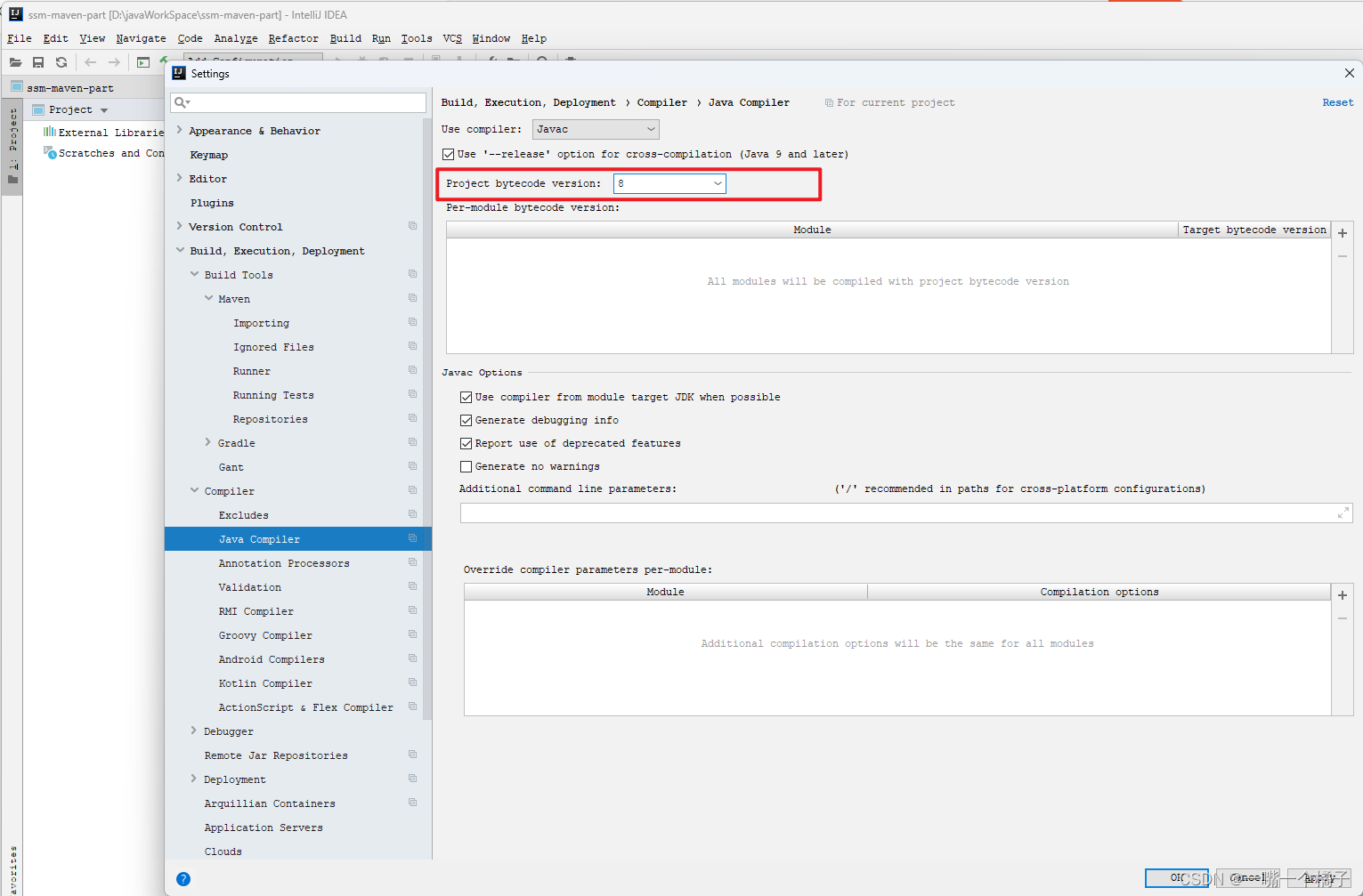
Task: Click the run target window icon in toolbar
Action: pyautogui.click(x=142, y=62)
